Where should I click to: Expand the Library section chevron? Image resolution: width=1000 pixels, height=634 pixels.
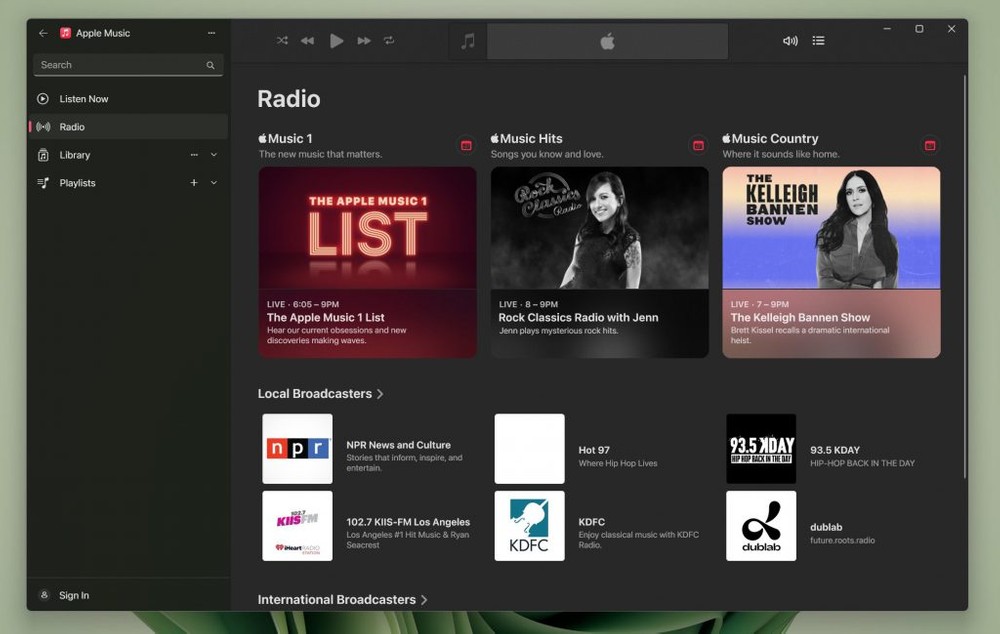coord(214,155)
